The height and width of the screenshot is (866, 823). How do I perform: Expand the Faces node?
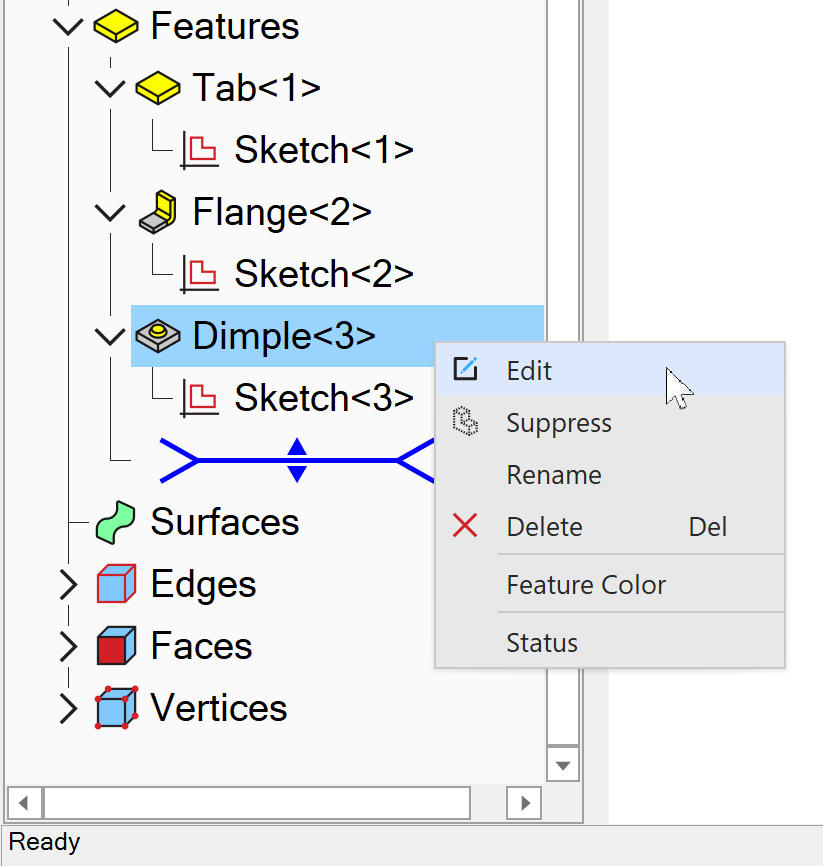pyautogui.click(x=68, y=646)
